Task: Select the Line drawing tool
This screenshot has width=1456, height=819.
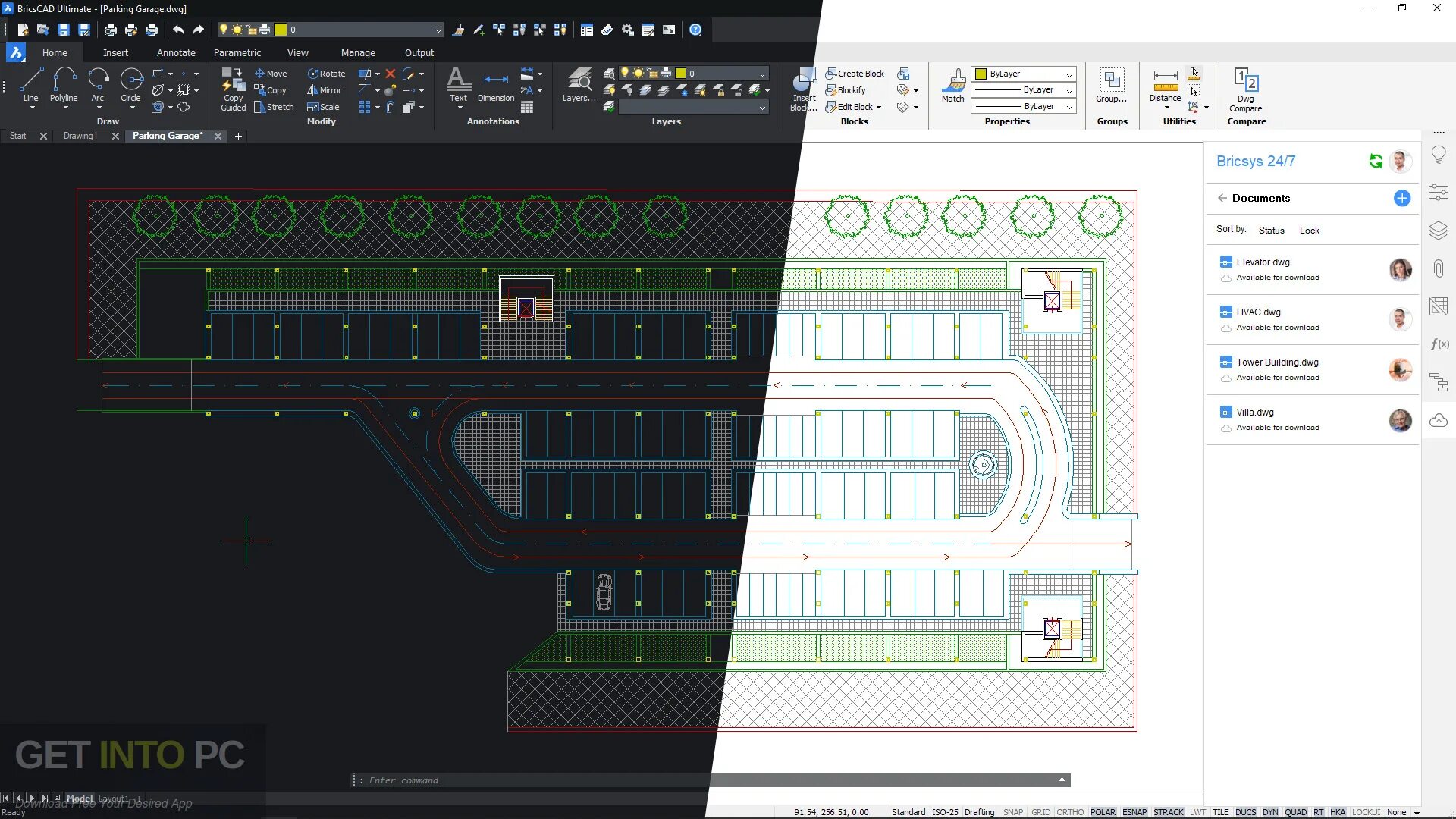Action: tap(30, 83)
